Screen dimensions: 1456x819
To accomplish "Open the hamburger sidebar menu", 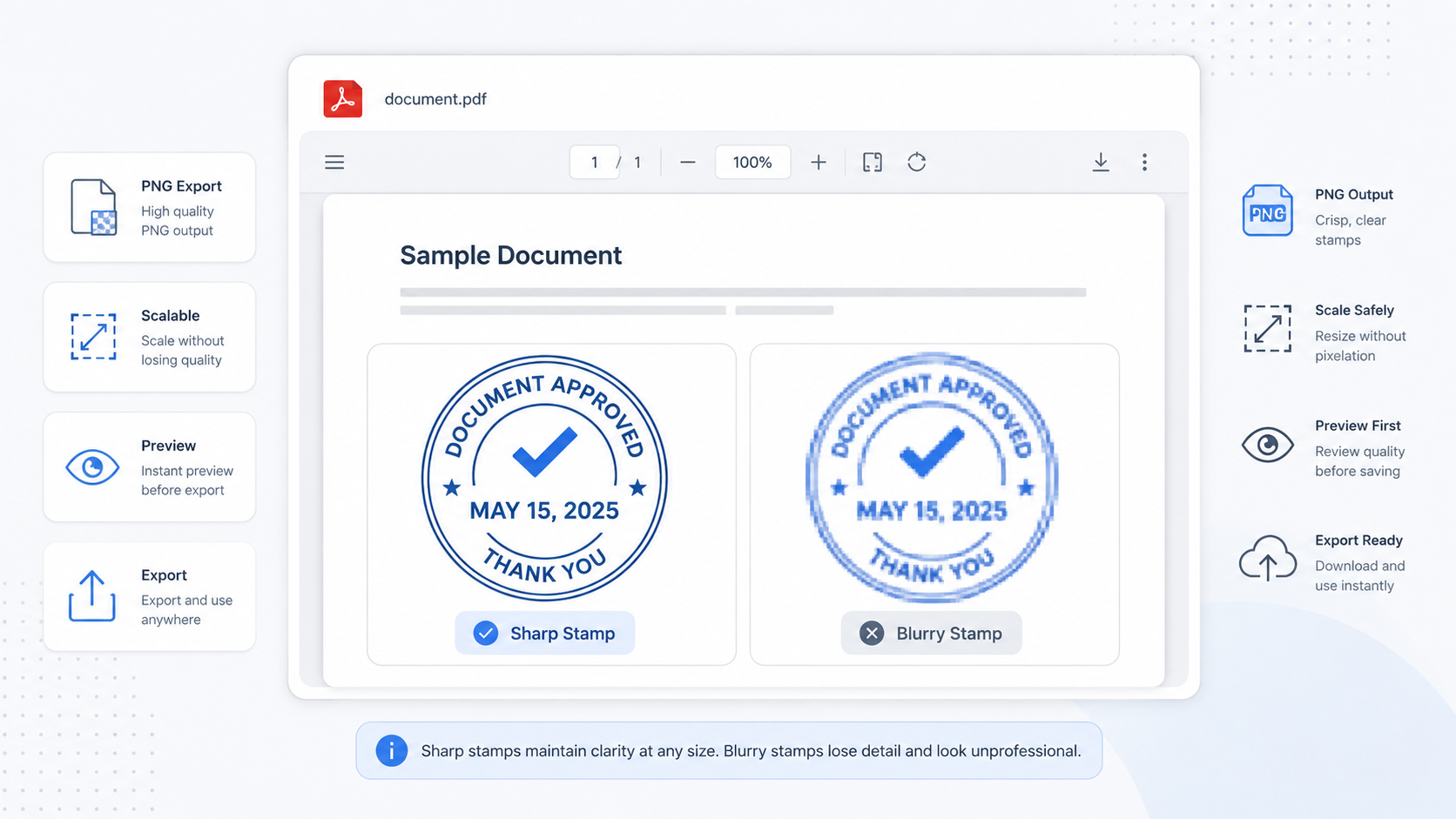I will 334,163.
